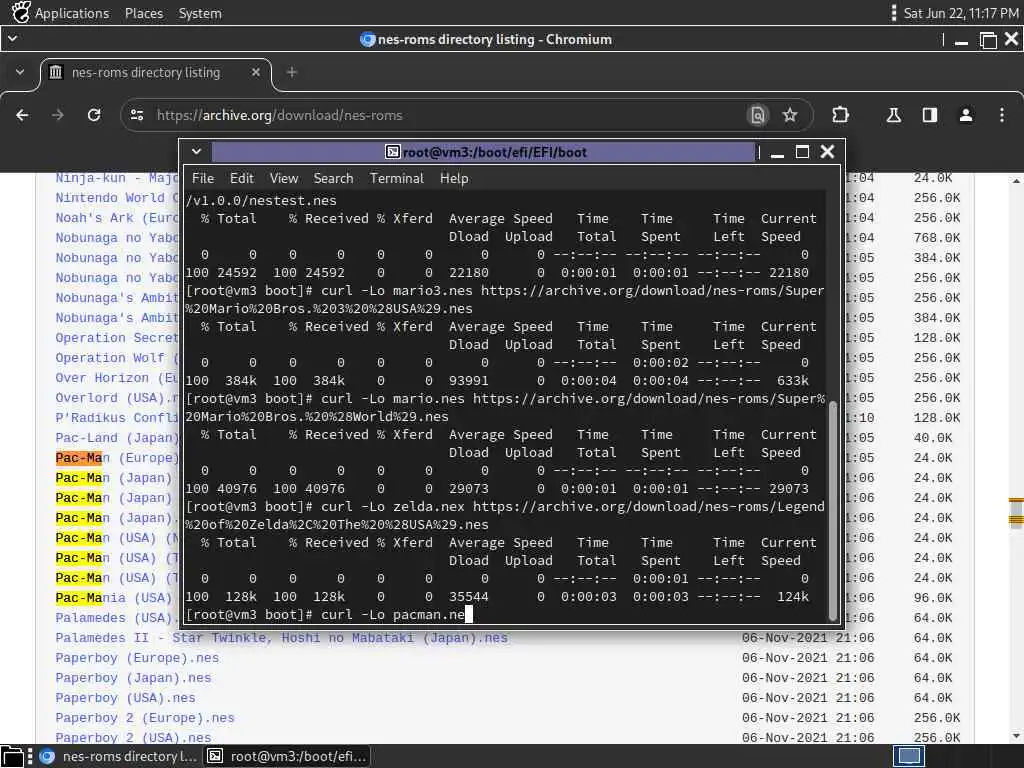This screenshot has height=768, width=1024.
Task: Open the terminal Search menu
Action: pos(333,178)
